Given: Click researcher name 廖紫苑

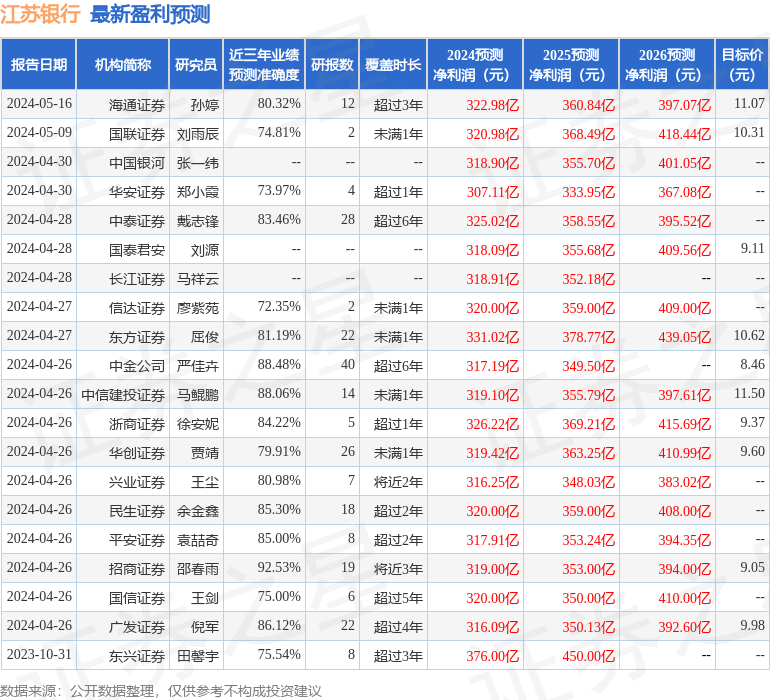Looking at the screenshot, I should pyautogui.click(x=198, y=308).
